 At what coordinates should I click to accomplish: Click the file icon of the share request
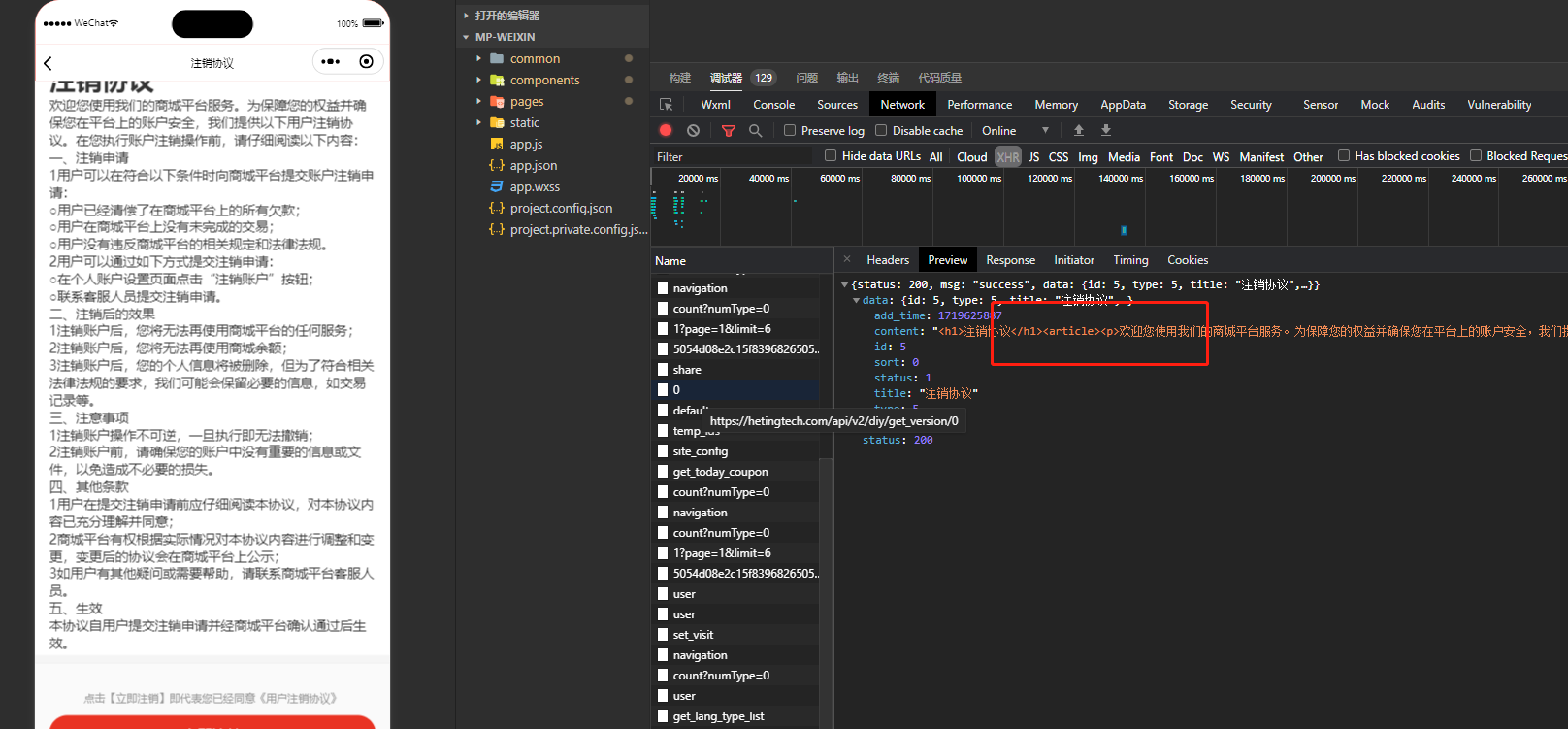[663, 370]
